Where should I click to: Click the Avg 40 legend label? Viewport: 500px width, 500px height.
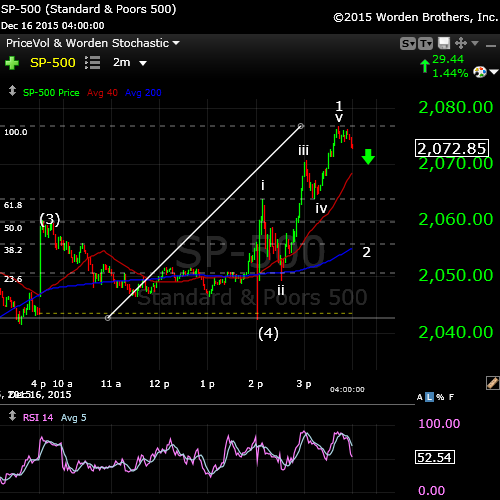click(x=102, y=93)
